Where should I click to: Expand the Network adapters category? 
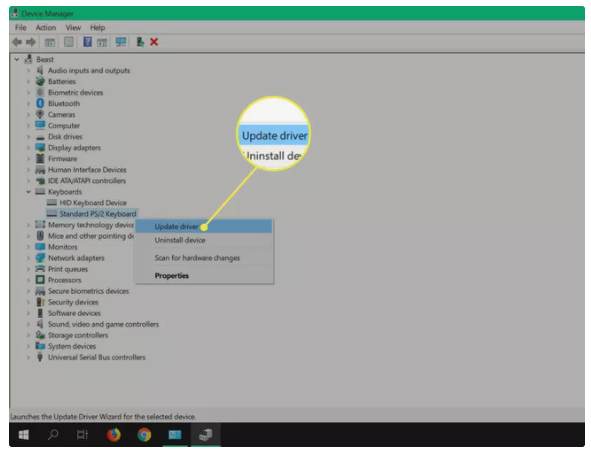(28, 258)
